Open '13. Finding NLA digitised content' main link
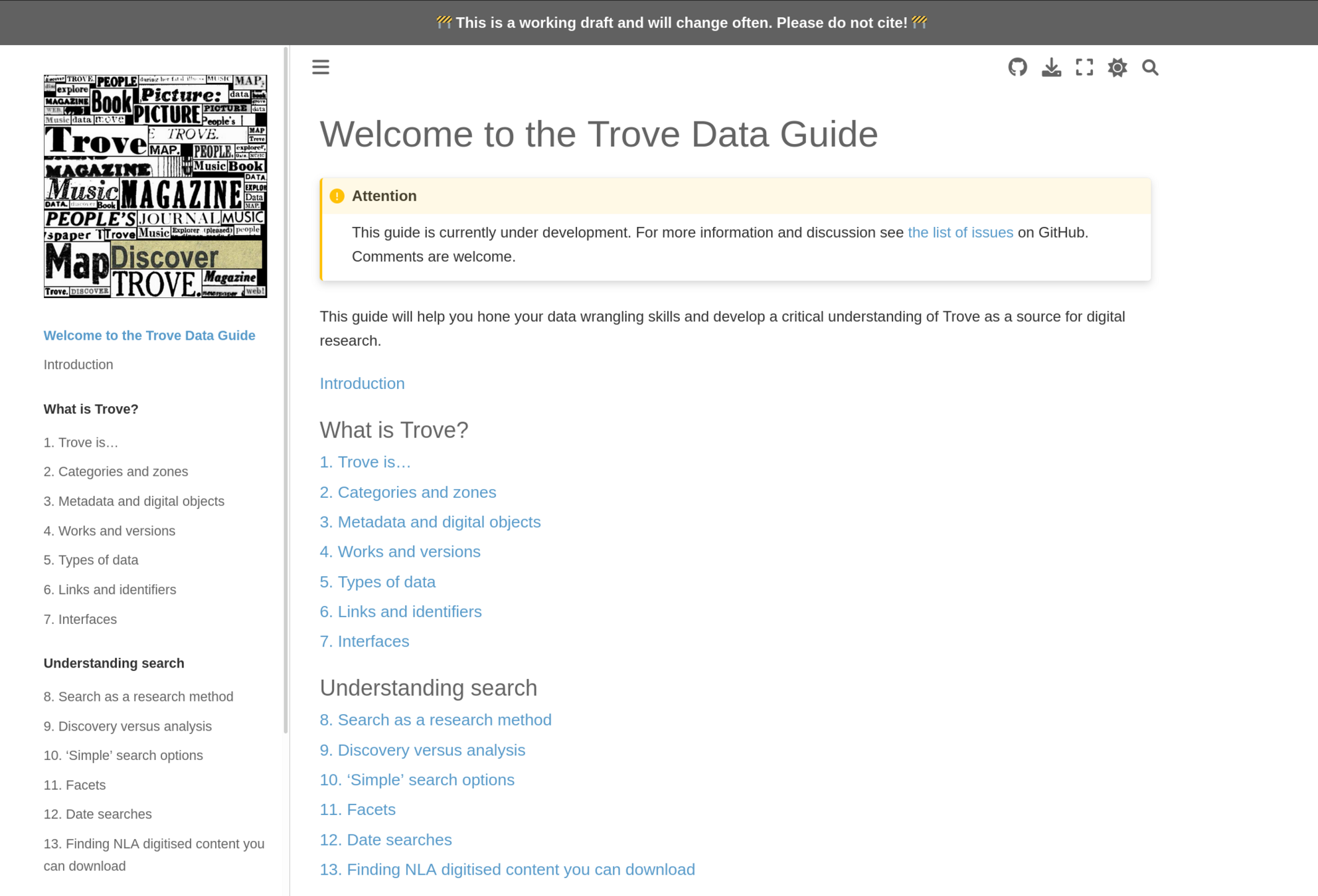This screenshot has width=1318, height=896. (x=507, y=869)
